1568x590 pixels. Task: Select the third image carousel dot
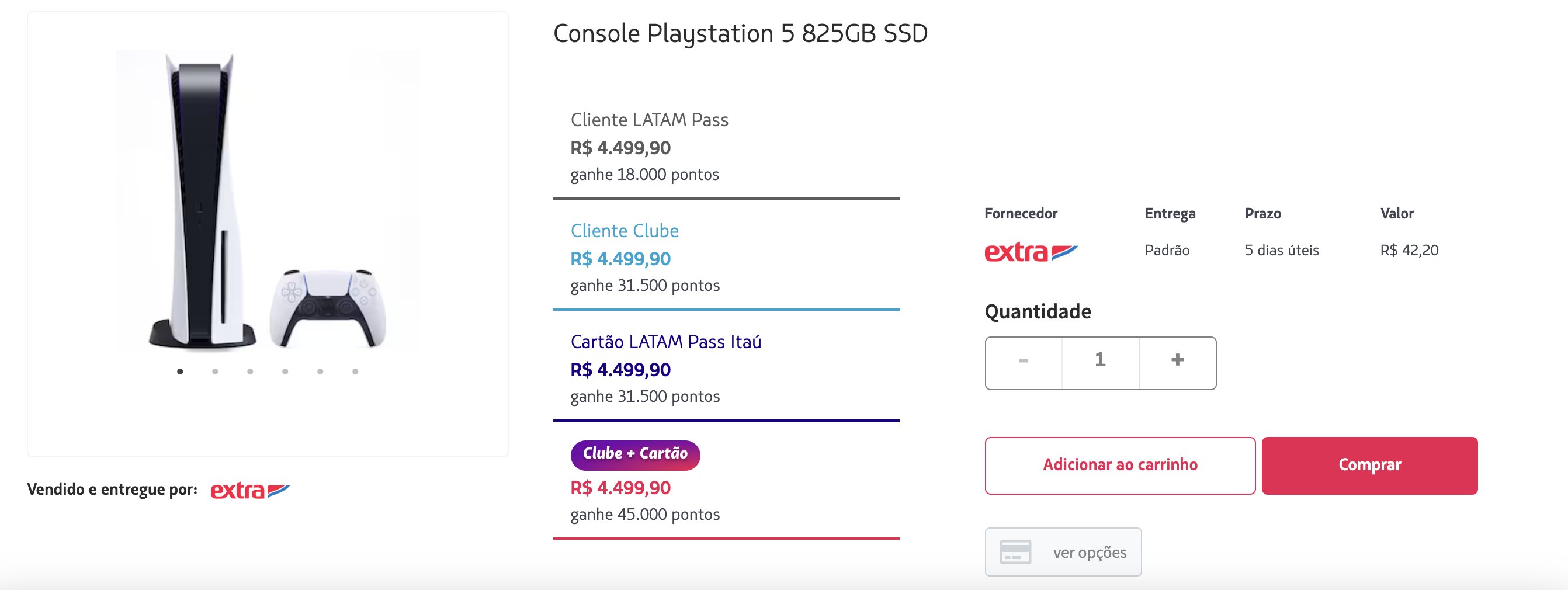[x=250, y=372]
